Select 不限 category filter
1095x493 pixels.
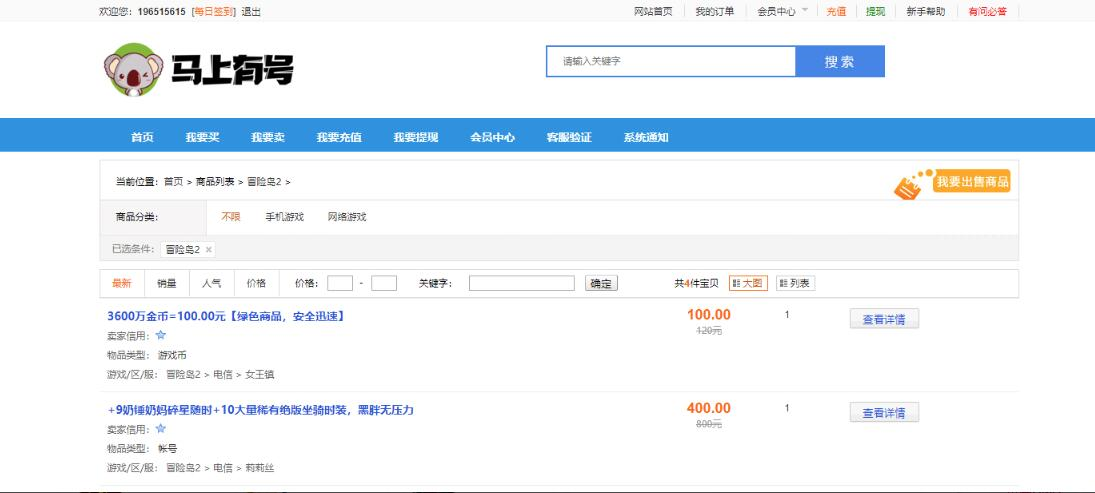pos(230,217)
